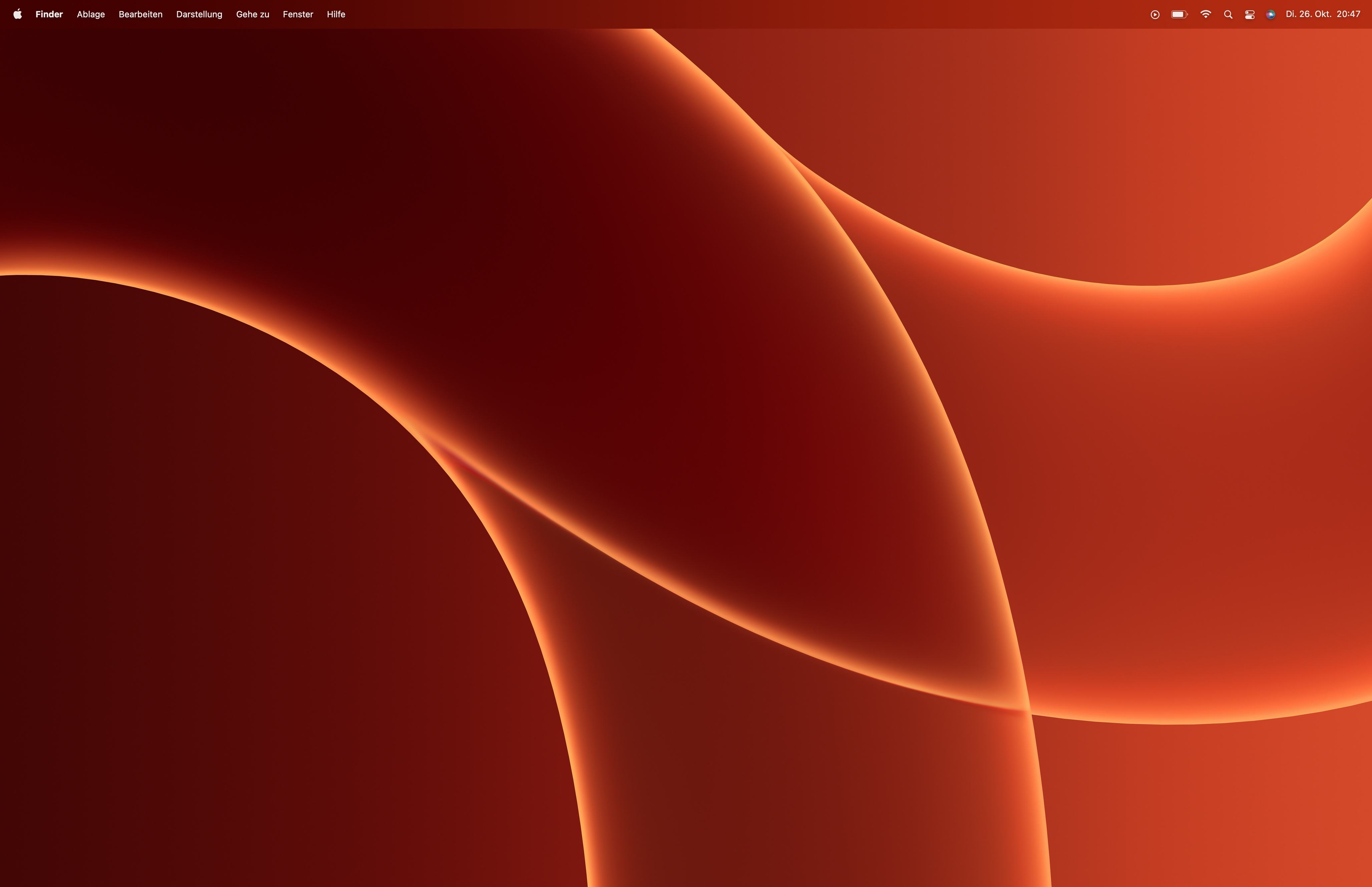Open the Apple menu
This screenshot has height=887, width=1372.
click(18, 14)
